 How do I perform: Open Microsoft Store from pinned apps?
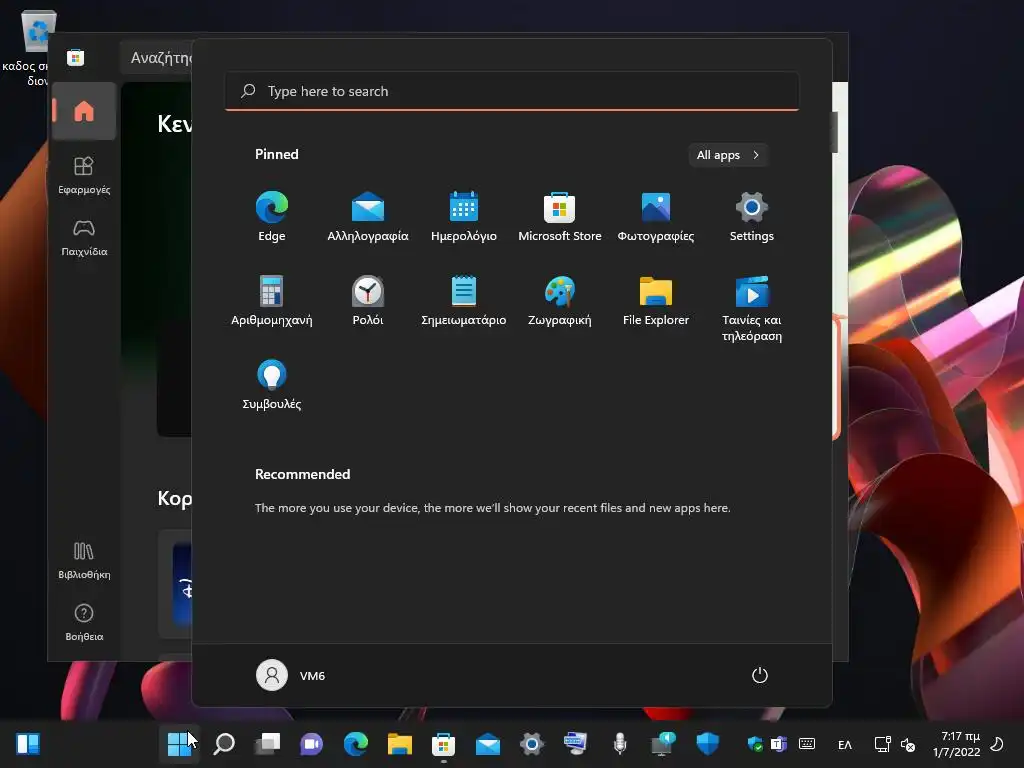560,217
